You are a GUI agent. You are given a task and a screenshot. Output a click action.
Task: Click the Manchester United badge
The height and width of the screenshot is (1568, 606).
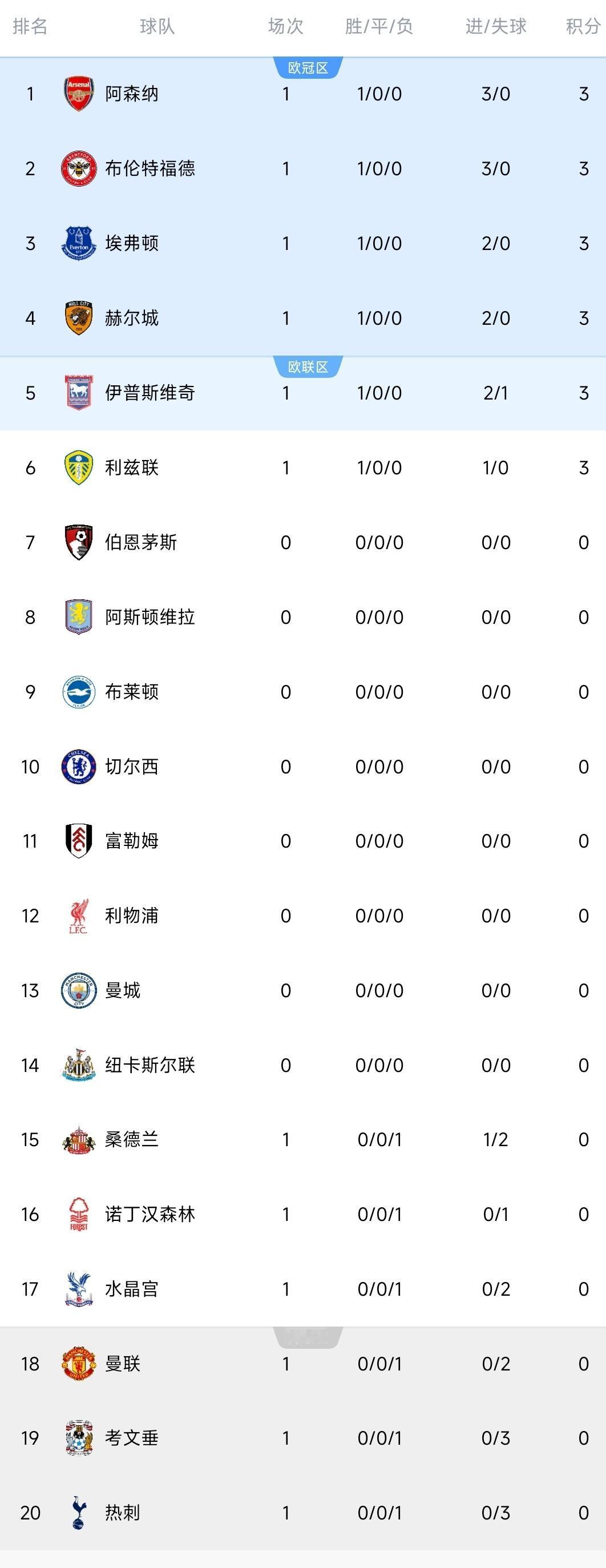(79, 1364)
